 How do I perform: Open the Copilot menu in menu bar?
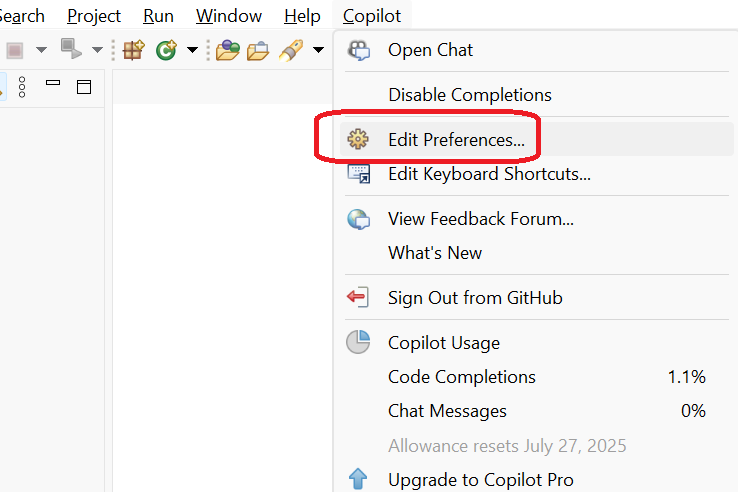point(372,16)
